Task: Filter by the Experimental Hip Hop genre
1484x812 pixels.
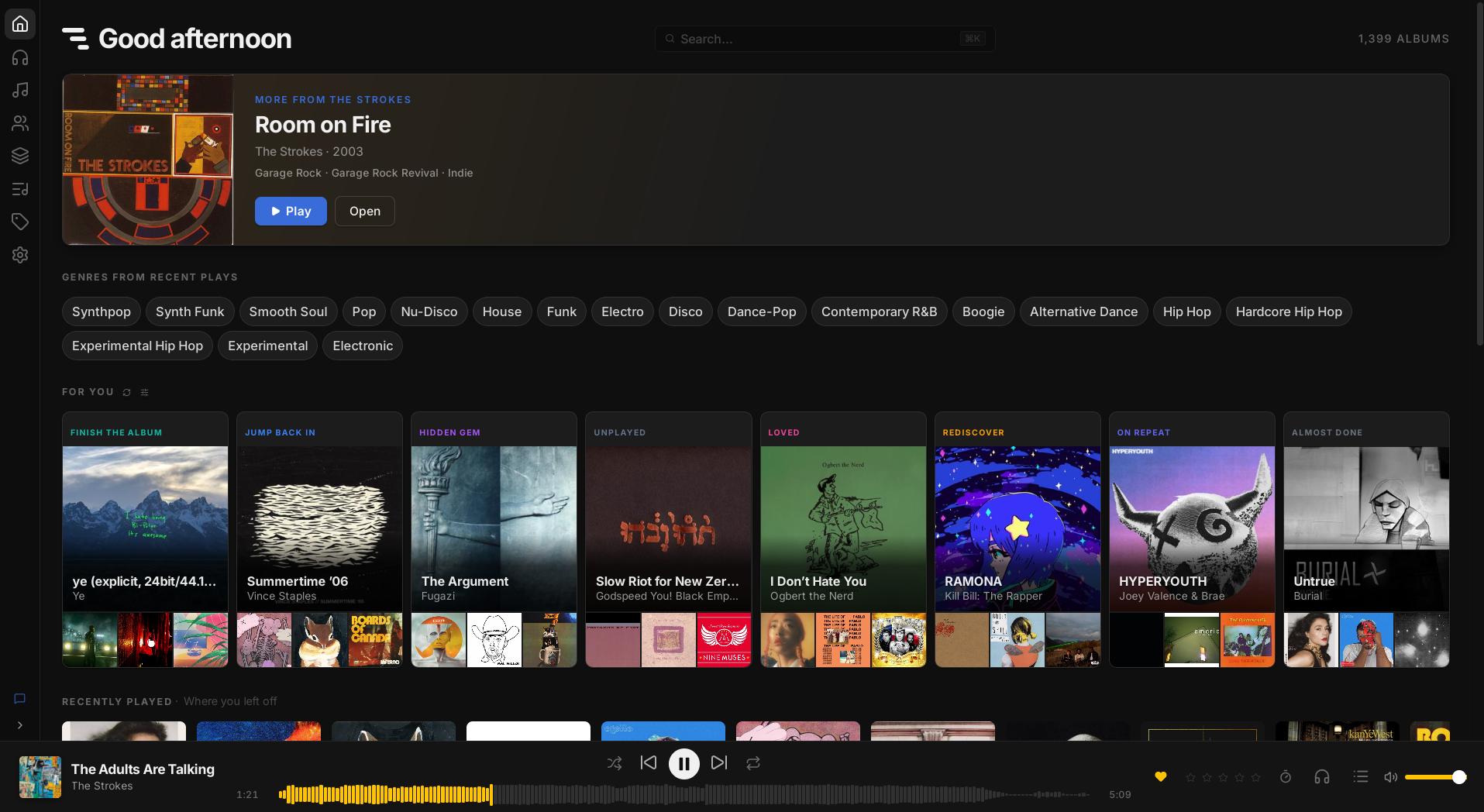Action: point(137,346)
